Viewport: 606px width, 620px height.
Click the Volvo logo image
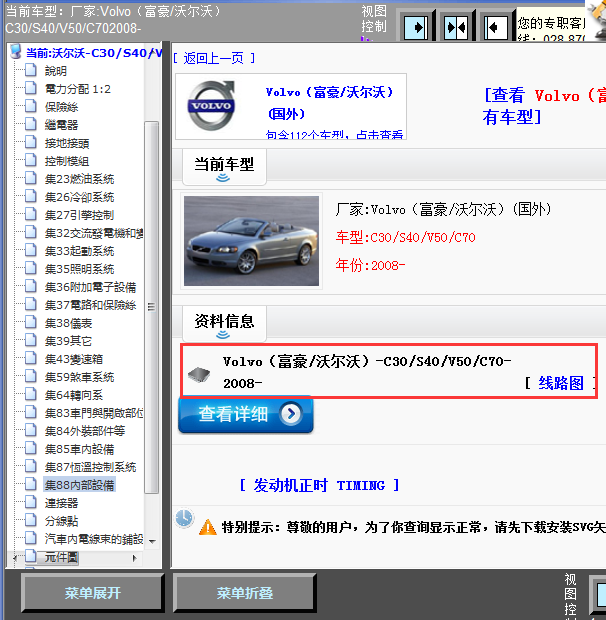click(x=211, y=106)
